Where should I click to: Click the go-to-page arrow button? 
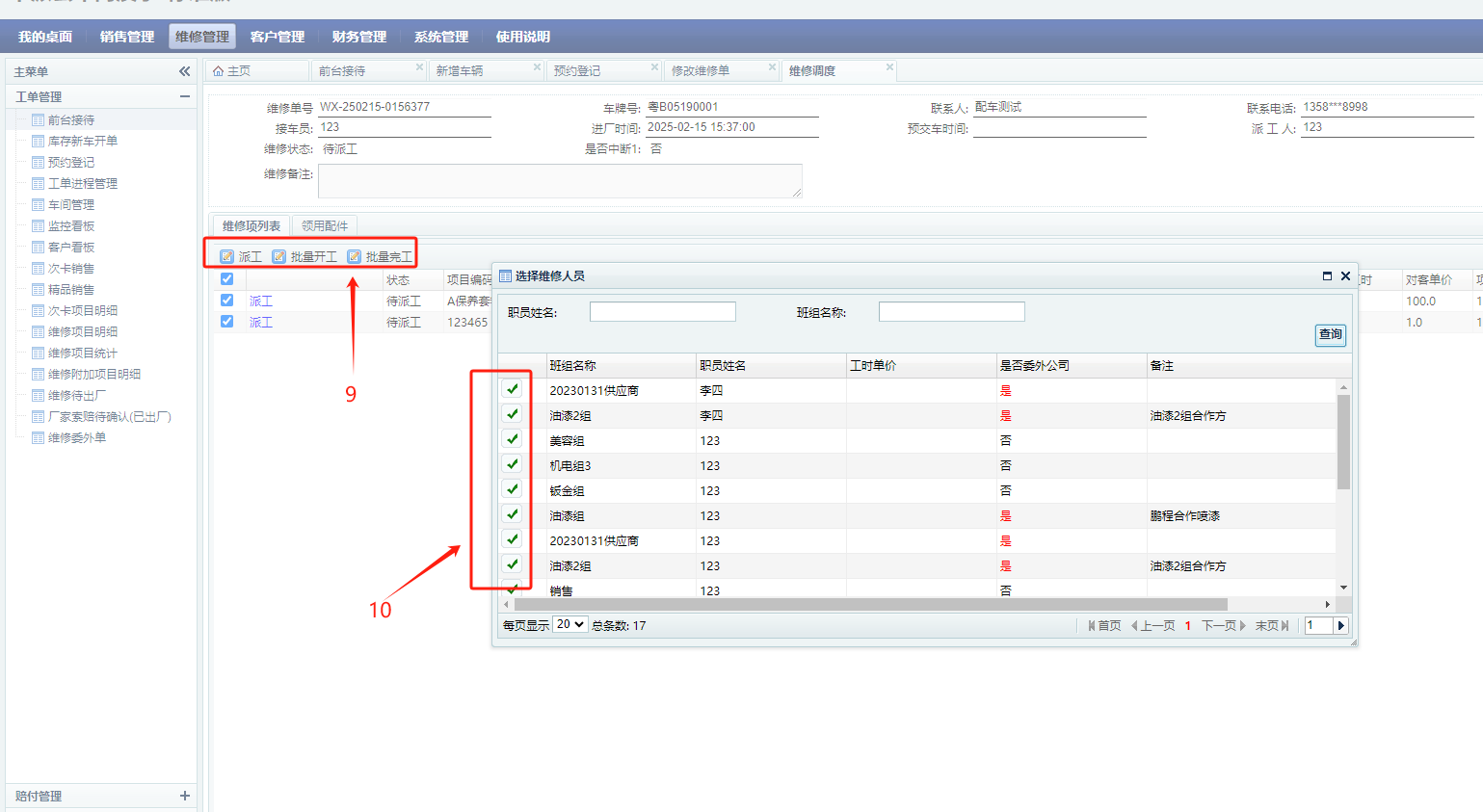coord(1340,625)
